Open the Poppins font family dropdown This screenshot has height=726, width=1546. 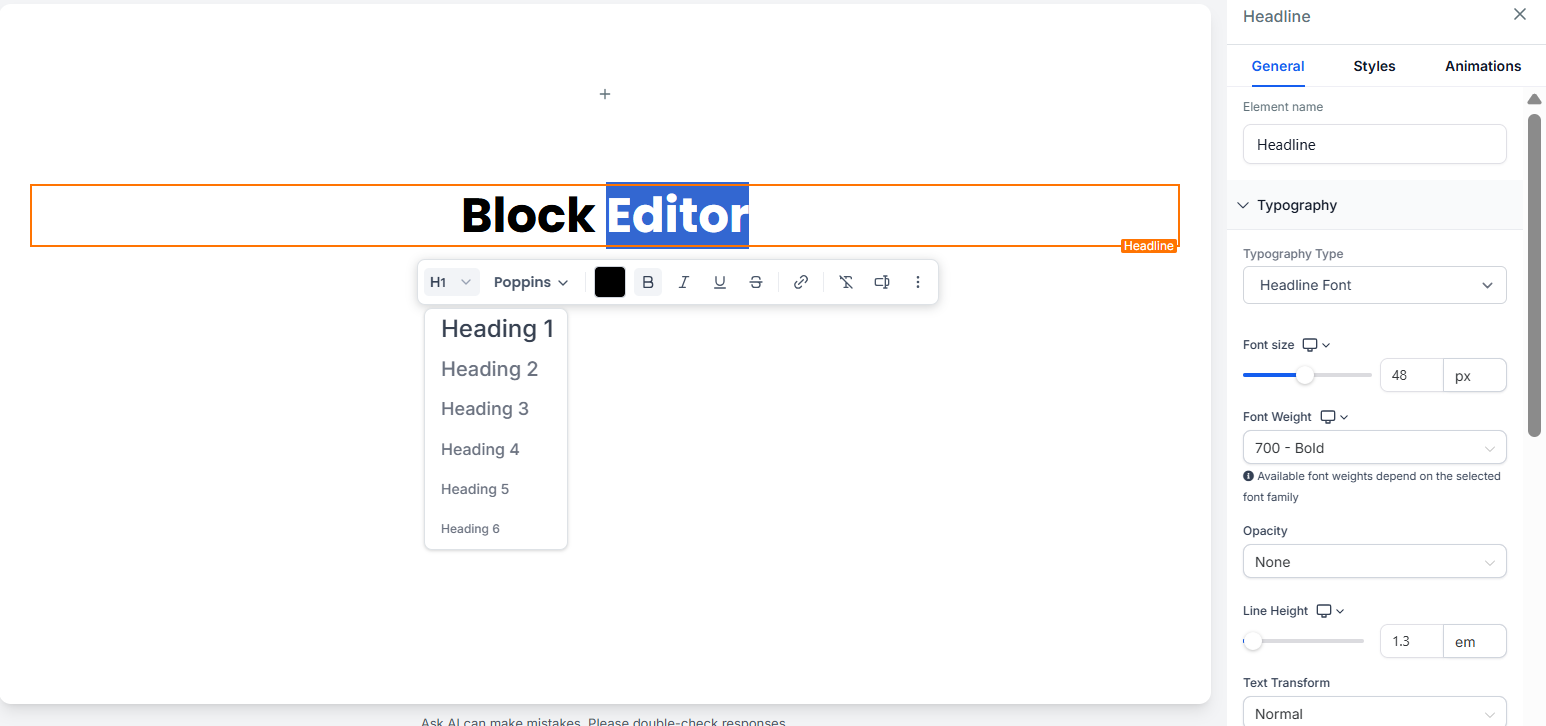(x=531, y=282)
